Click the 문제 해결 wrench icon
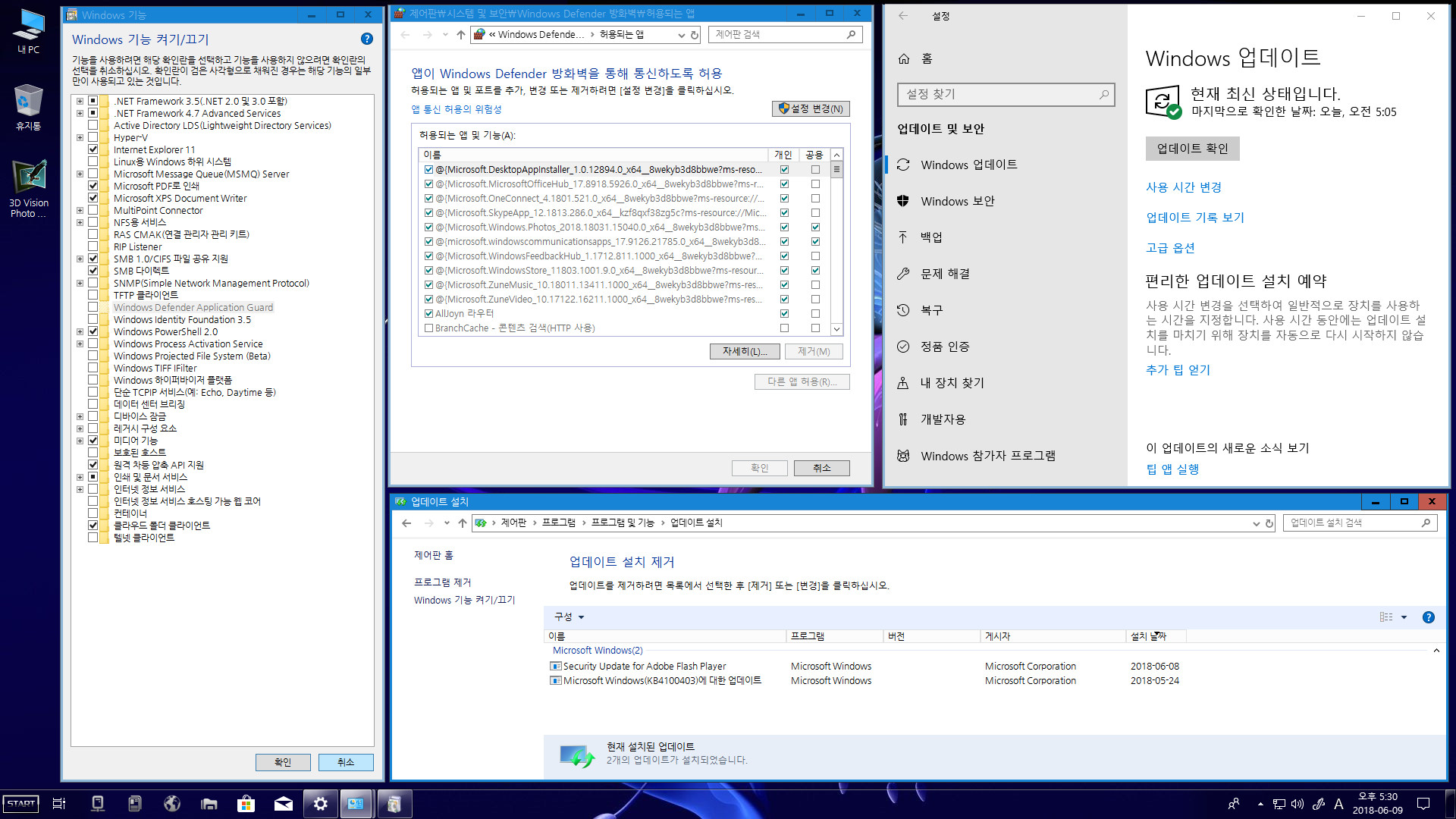 (903, 274)
